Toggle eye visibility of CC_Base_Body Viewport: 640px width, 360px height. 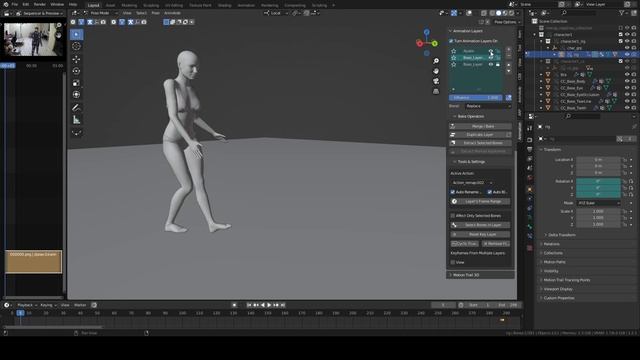(x=627, y=81)
